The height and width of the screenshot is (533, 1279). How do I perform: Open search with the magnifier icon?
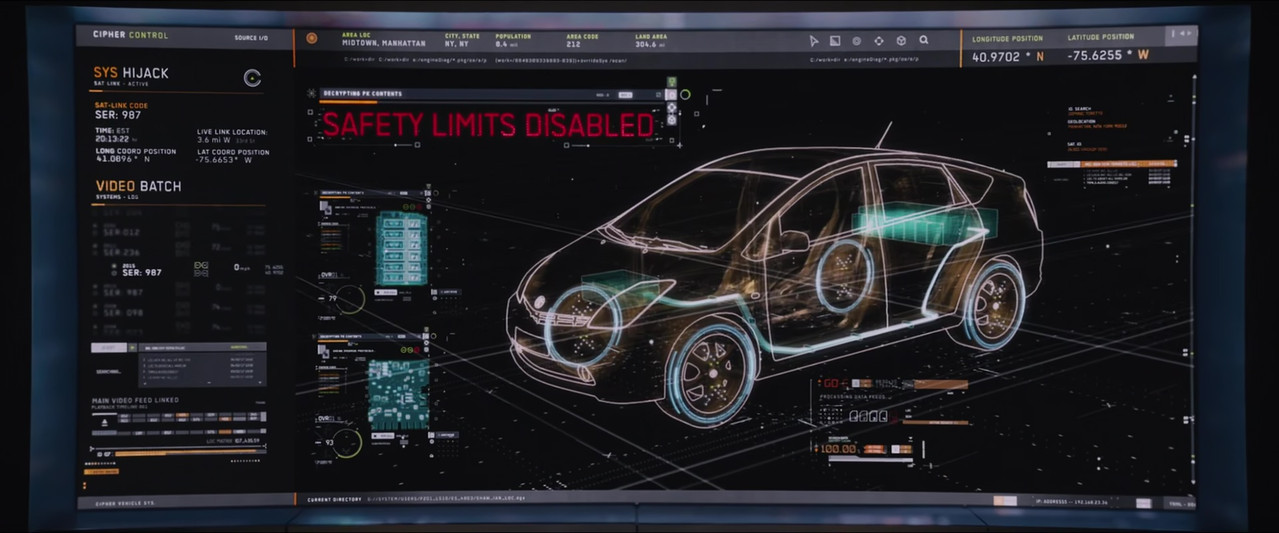coord(924,41)
